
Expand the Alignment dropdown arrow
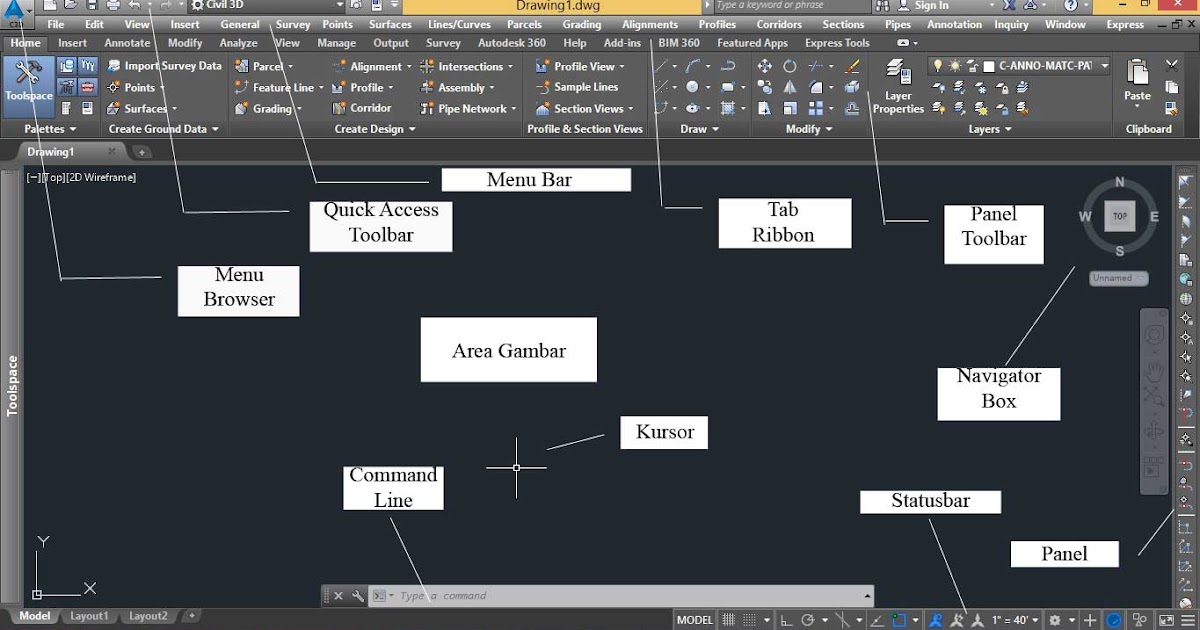[x=409, y=67]
